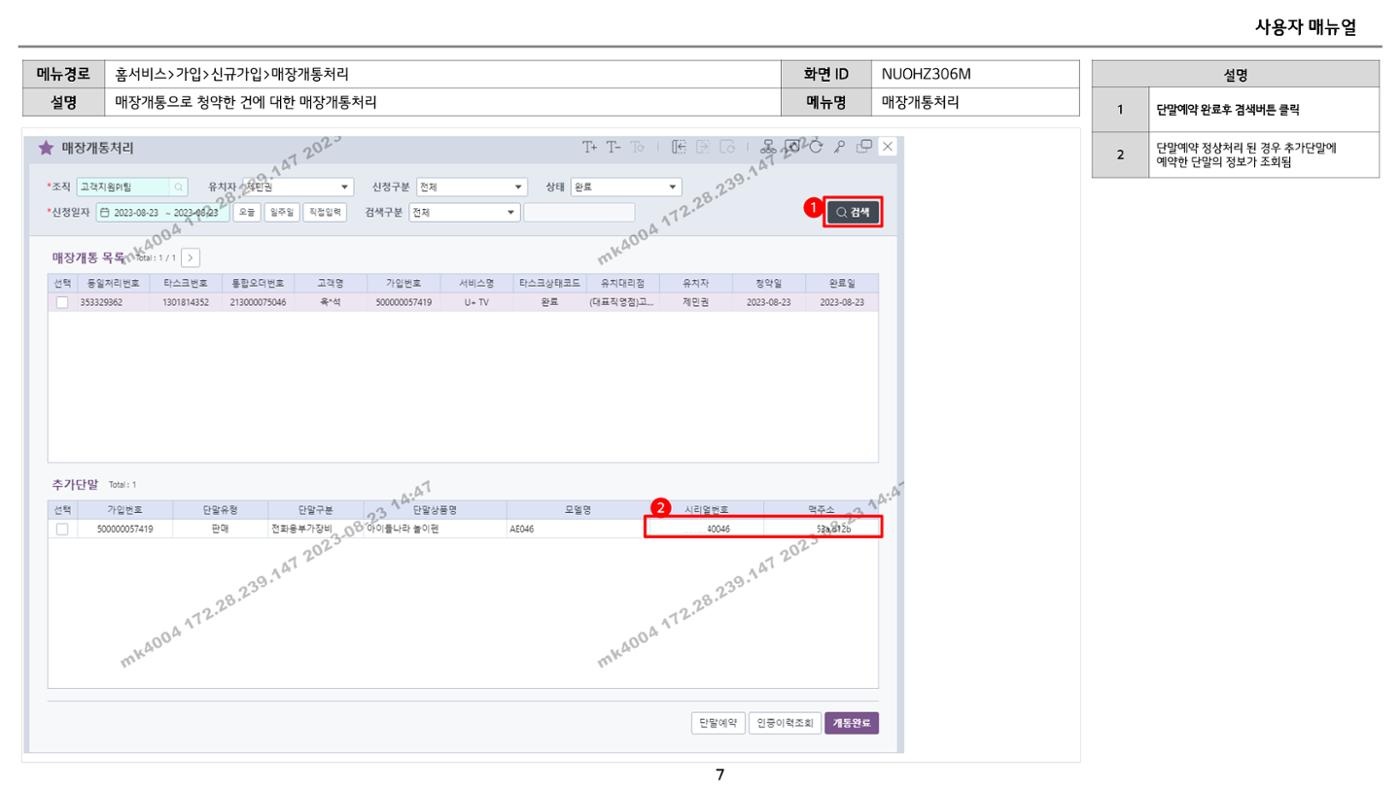Click the 서비스명 column header
Image resolution: width=1400 pixels, height=788 pixels.
tap(476, 283)
